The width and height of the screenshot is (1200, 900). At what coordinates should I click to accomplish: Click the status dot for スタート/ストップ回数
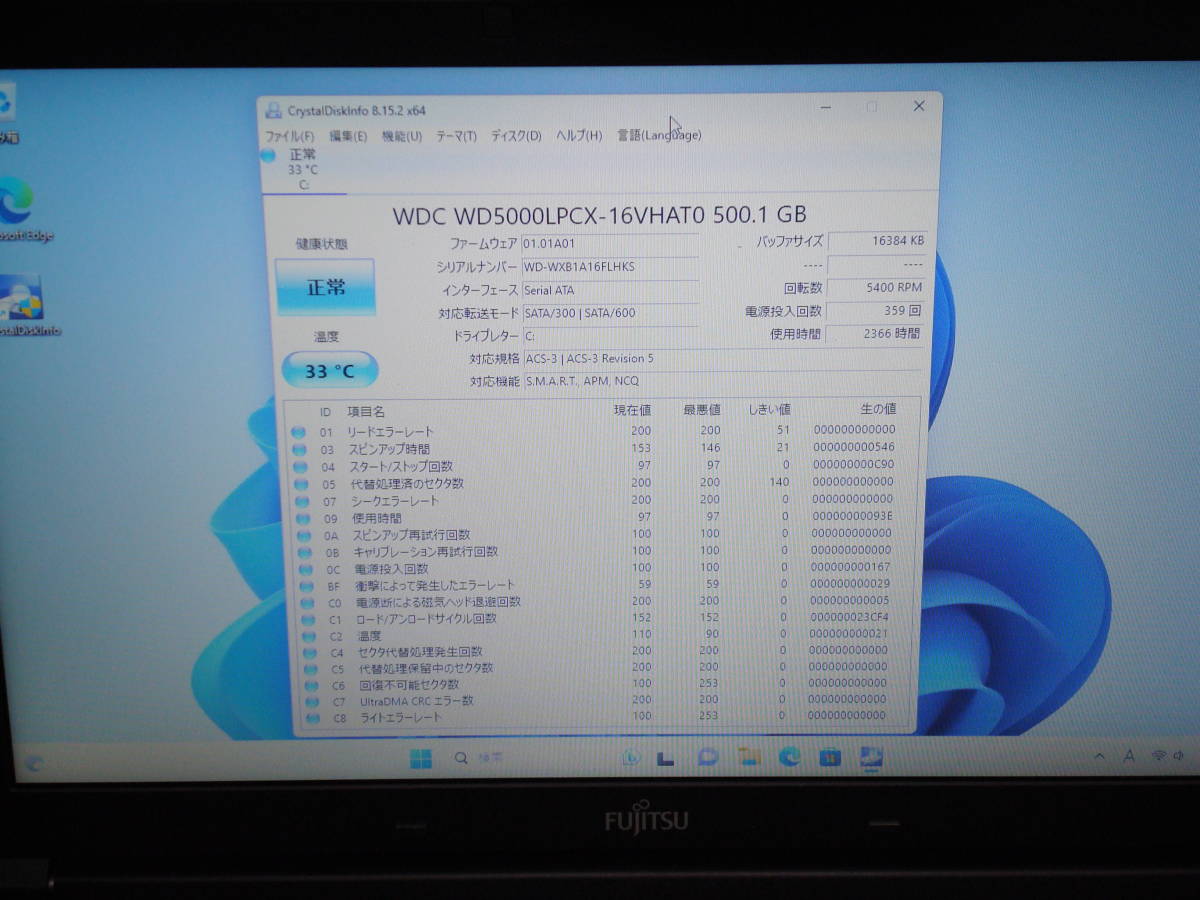click(x=300, y=467)
